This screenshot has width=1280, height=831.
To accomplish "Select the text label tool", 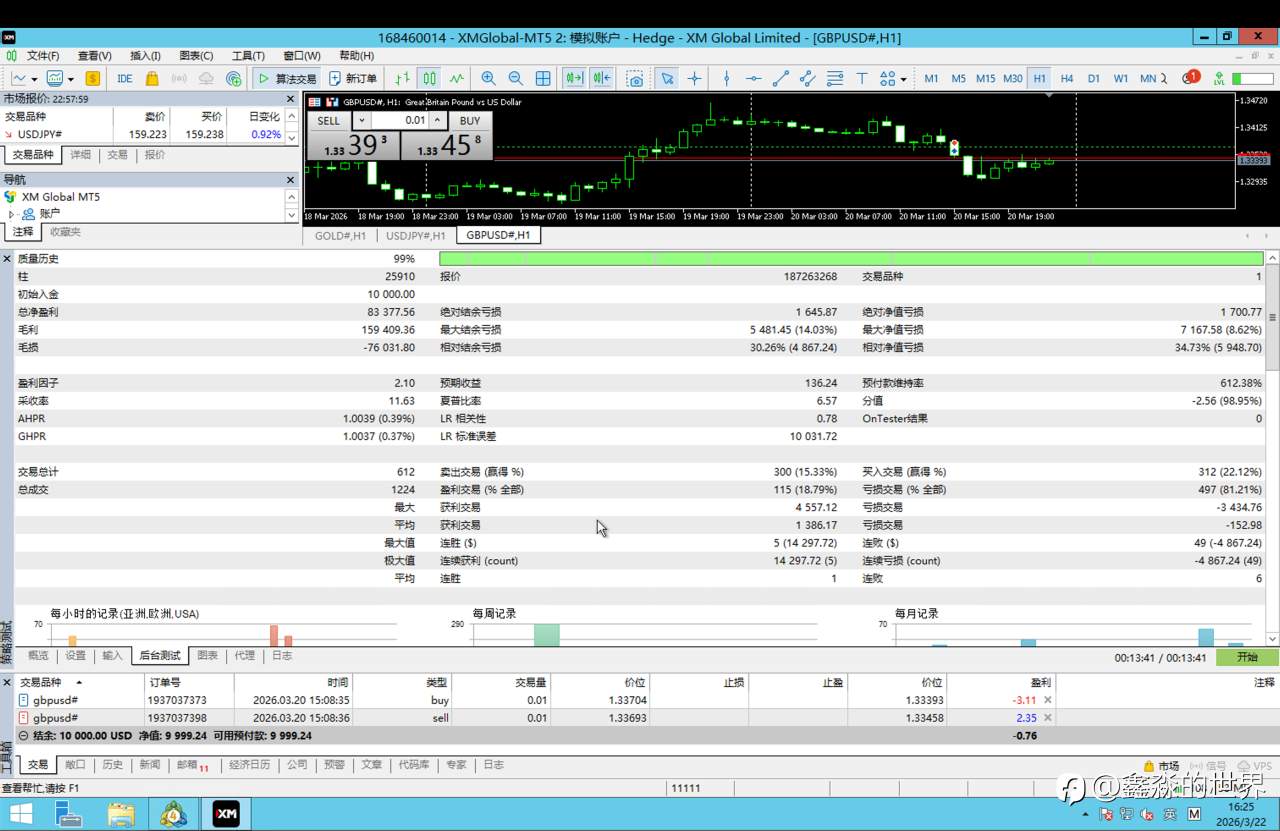I will coord(861,78).
